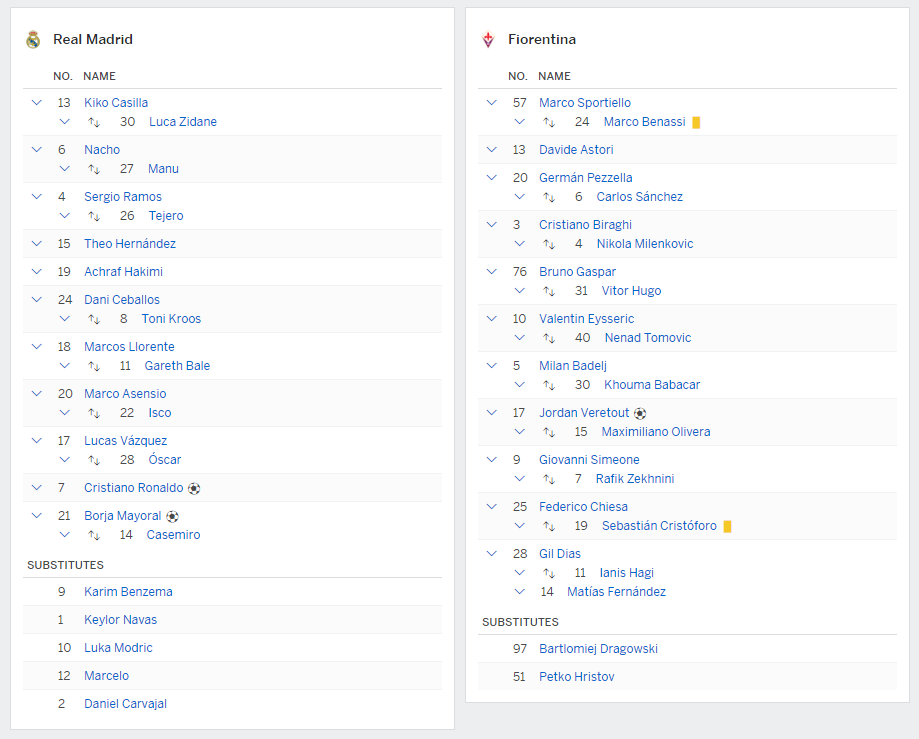The height and width of the screenshot is (739, 919).
Task: Expand Kiko Casilla row chevron
Action: pos(37,103)
